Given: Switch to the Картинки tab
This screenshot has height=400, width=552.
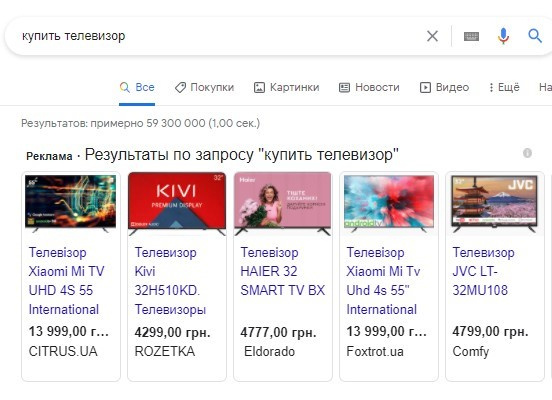Looking at the screenshot, I should tap(287, 87).
